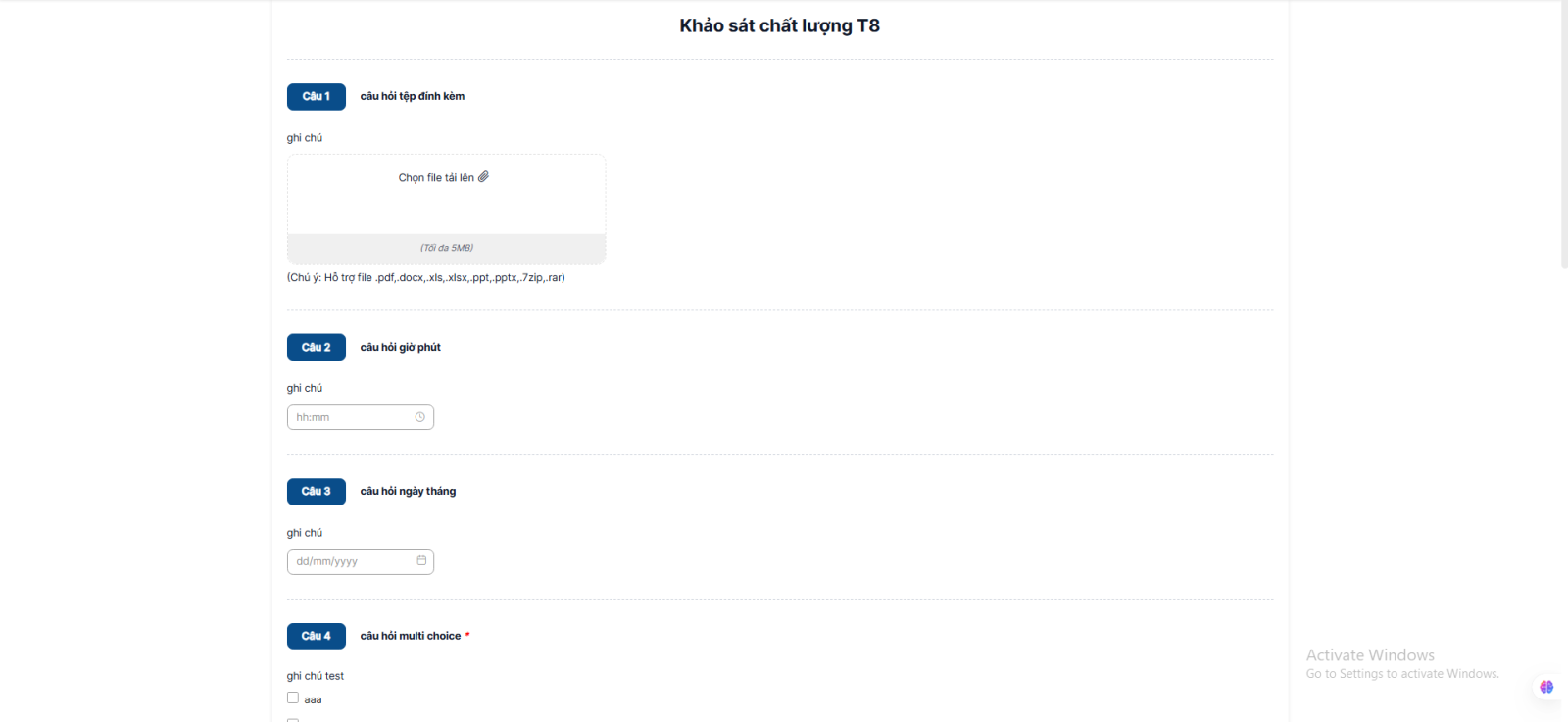Click the 'Câu 4' question badge
Image resolution: width=1568 pixels, height=722 pixels.
click(x=316, y=636)
